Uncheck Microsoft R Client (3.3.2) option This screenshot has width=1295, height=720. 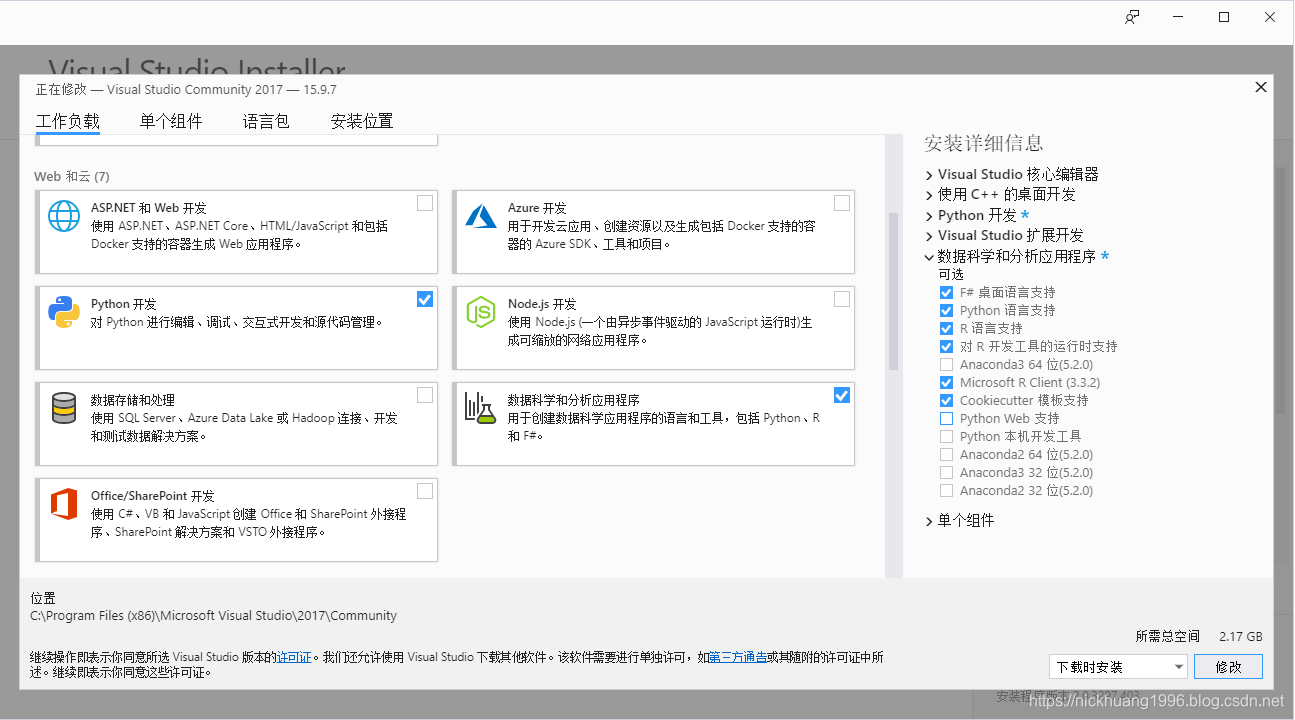click(x=946, y=383)
